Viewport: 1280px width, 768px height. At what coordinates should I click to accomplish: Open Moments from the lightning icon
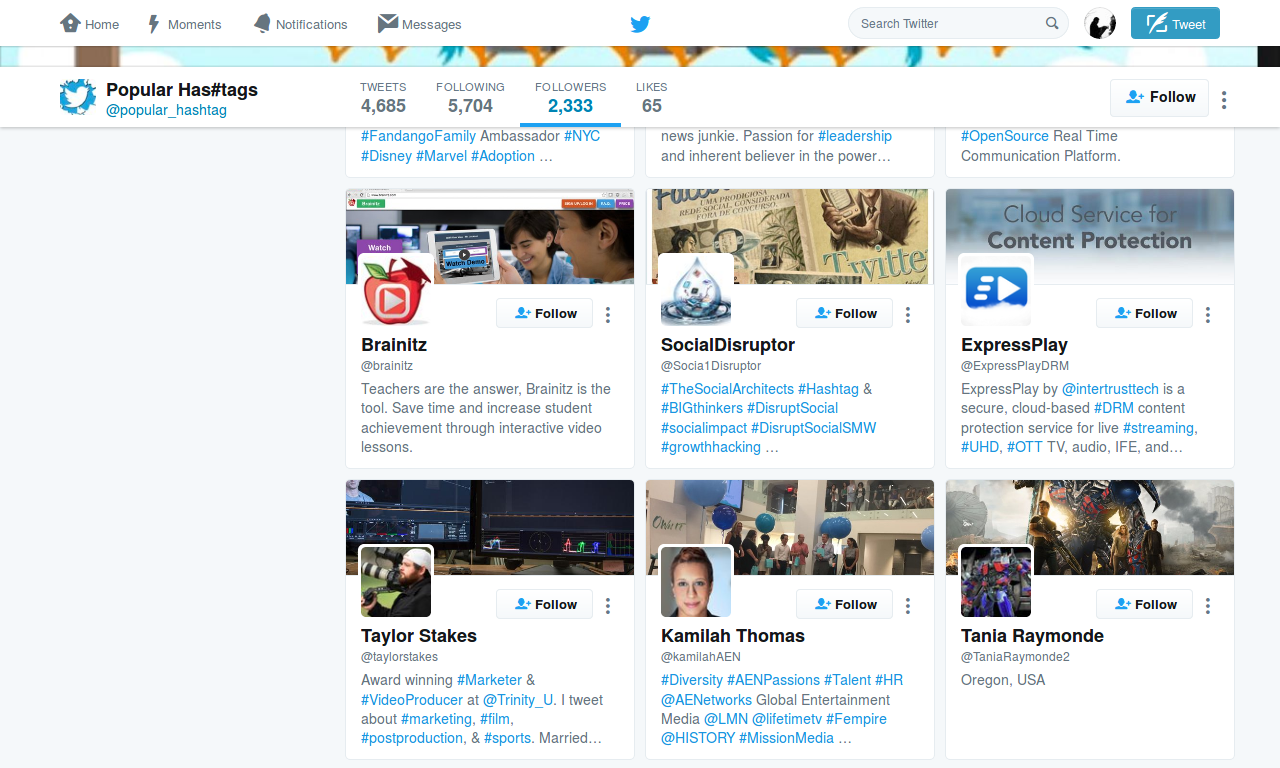[154, 23]
